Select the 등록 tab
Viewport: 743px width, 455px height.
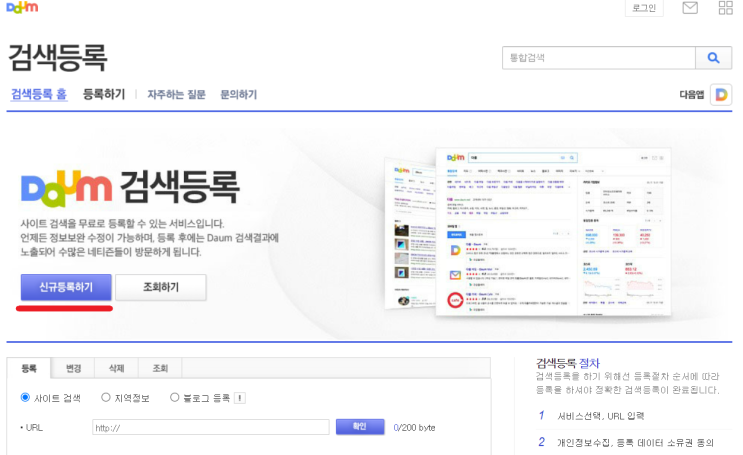29,368
